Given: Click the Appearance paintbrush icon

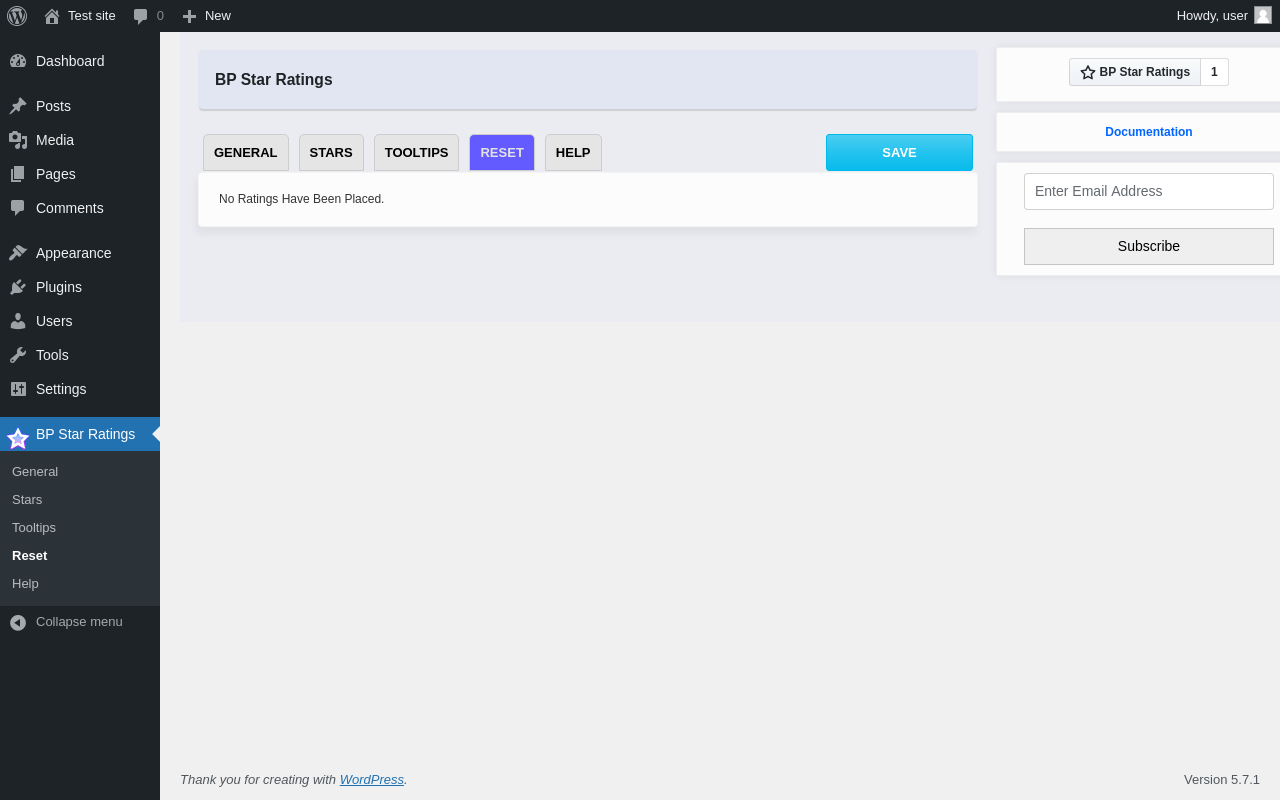Looking at the screenshot, I should [18, 253].
